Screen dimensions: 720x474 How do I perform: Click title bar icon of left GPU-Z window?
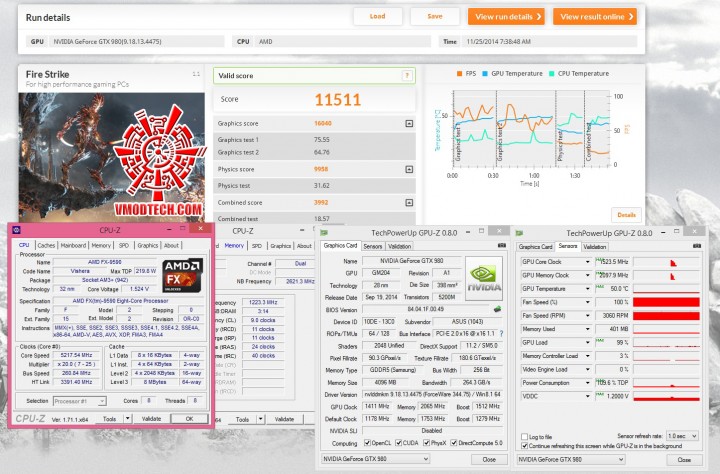tap(324, 233)
